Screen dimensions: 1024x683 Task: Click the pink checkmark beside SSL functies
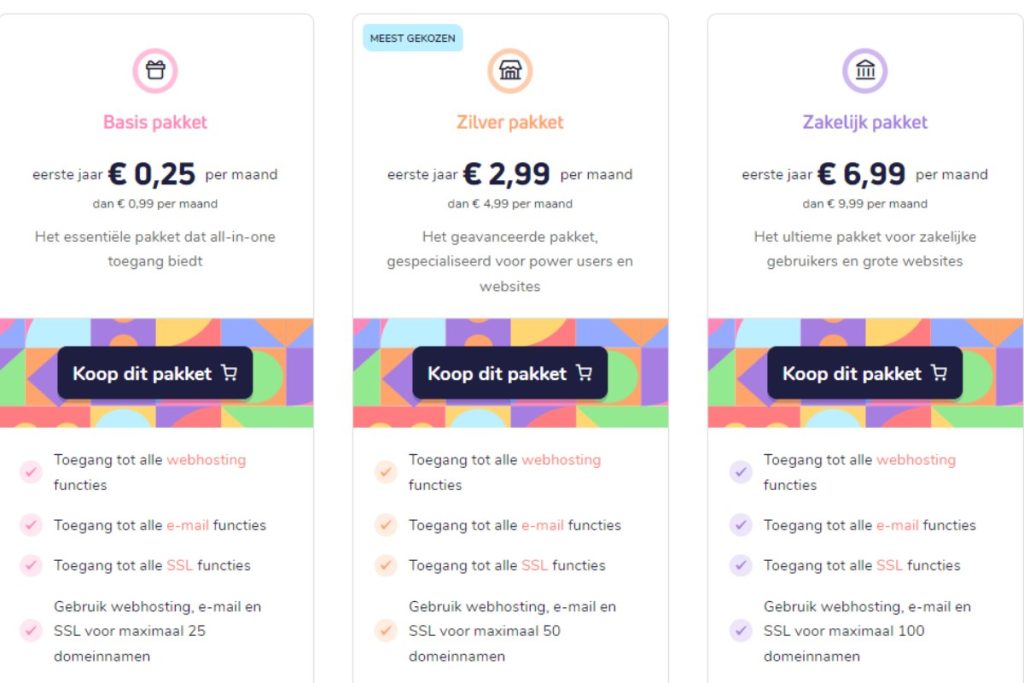tap(31, 565)
